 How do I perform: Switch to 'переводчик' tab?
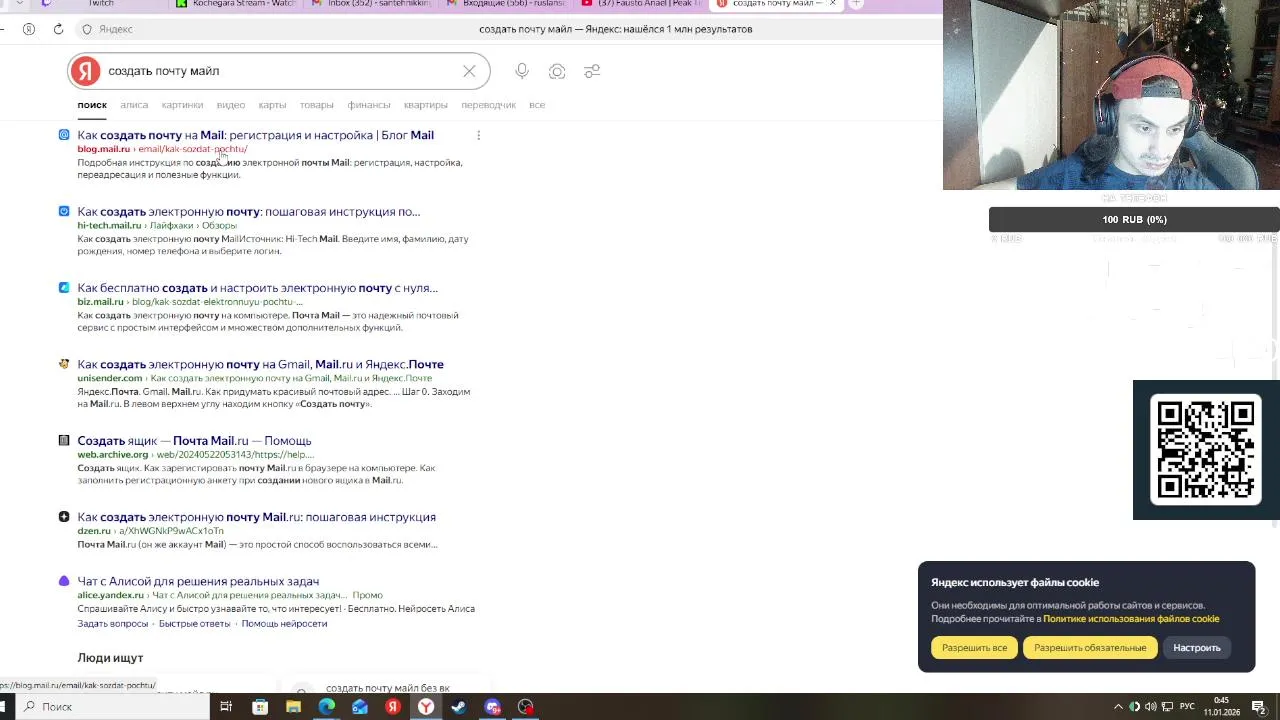pos(488,105)
